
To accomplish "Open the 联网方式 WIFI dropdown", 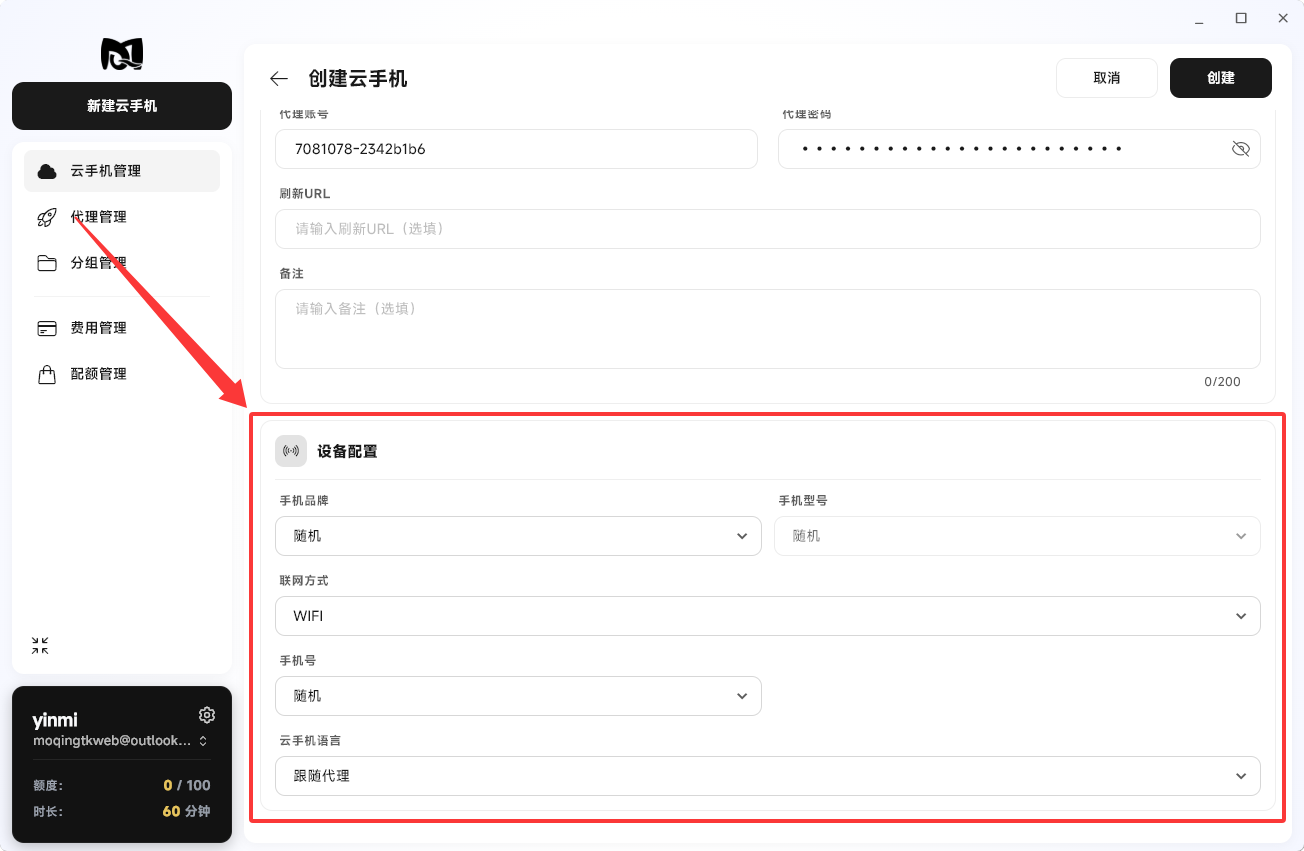I will (768, 616).
